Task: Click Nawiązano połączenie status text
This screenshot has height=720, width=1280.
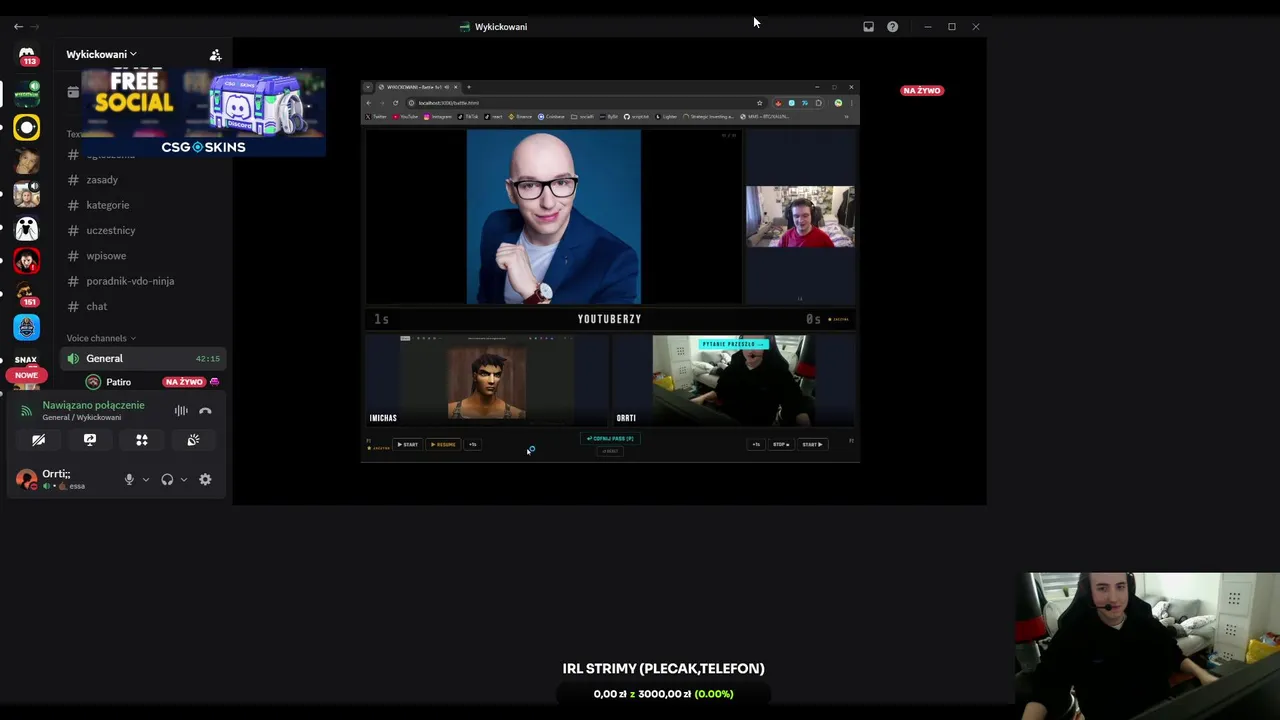Action: [x=93, y=405]
